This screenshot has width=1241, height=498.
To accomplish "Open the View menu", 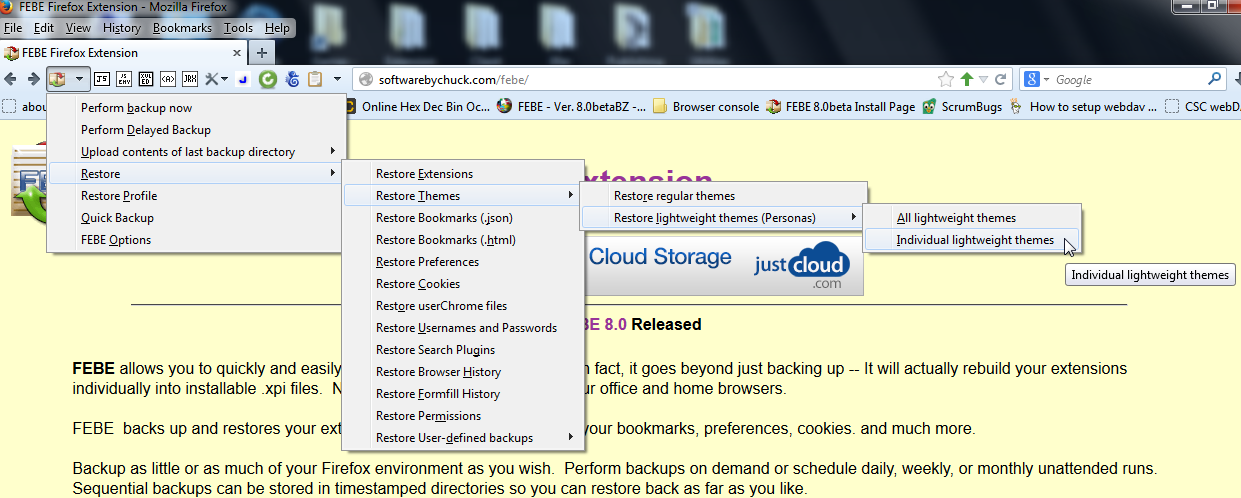I will click(x=78, y=28).
